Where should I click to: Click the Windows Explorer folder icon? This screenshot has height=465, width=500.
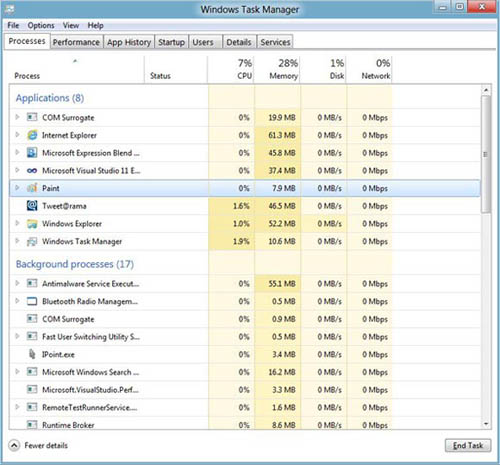click(x=32, y=224)
